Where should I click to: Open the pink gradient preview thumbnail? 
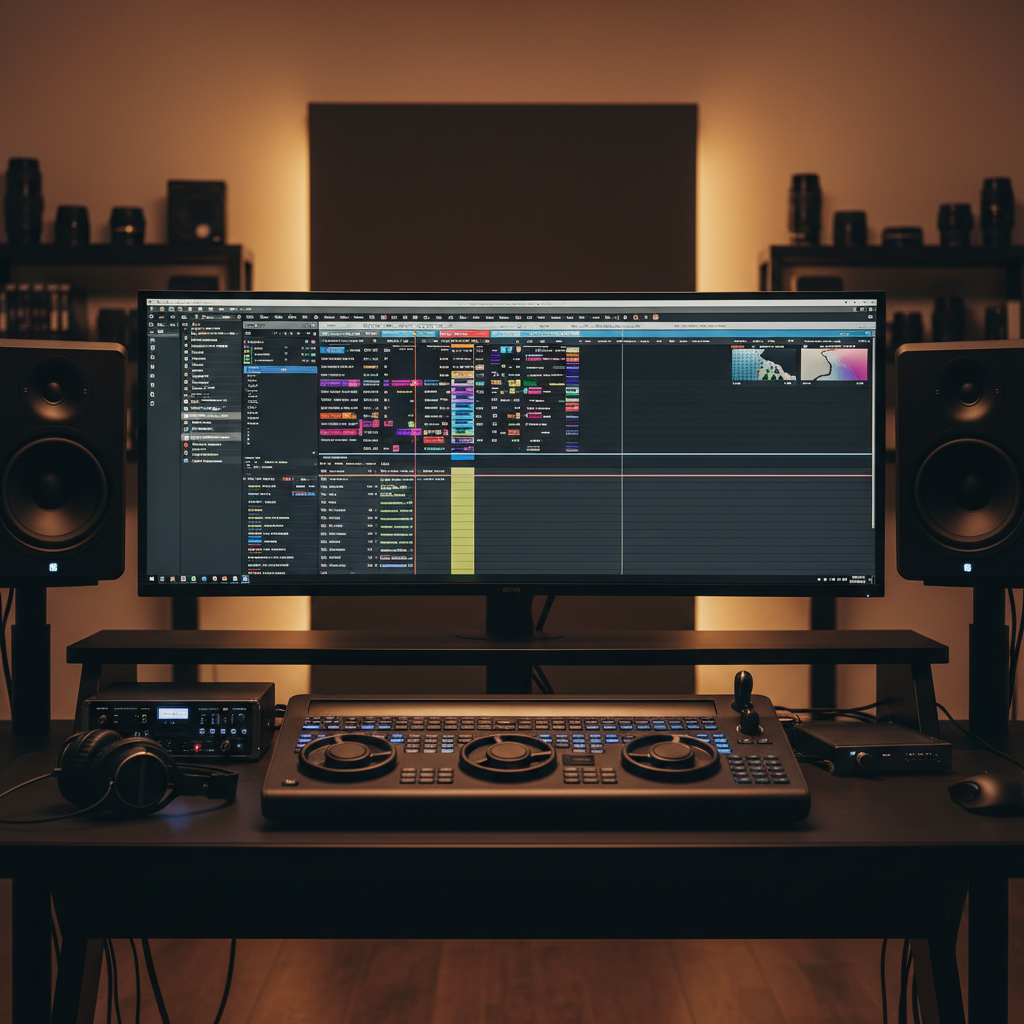834,364
